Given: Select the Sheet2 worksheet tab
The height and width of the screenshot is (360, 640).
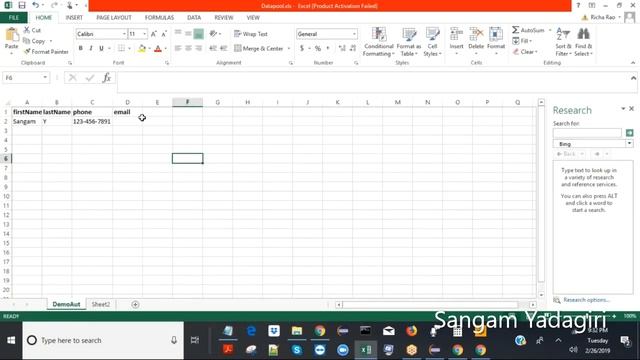Looking at the screenshot, I should [101, 304].
